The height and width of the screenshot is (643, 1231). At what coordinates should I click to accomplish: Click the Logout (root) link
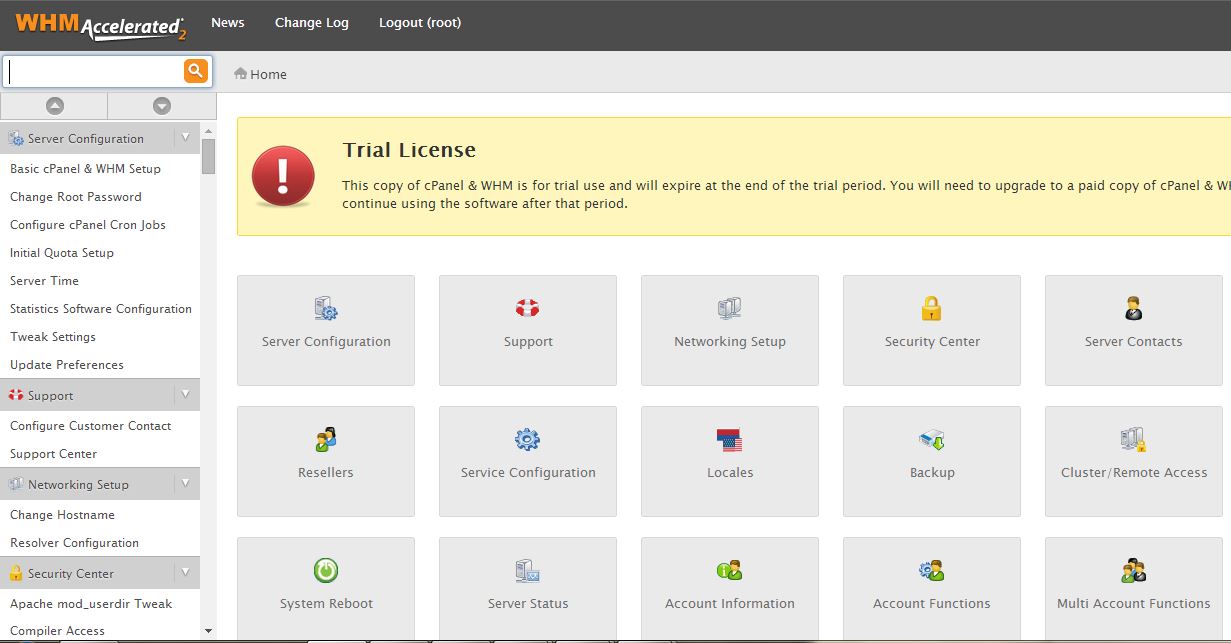420,23
